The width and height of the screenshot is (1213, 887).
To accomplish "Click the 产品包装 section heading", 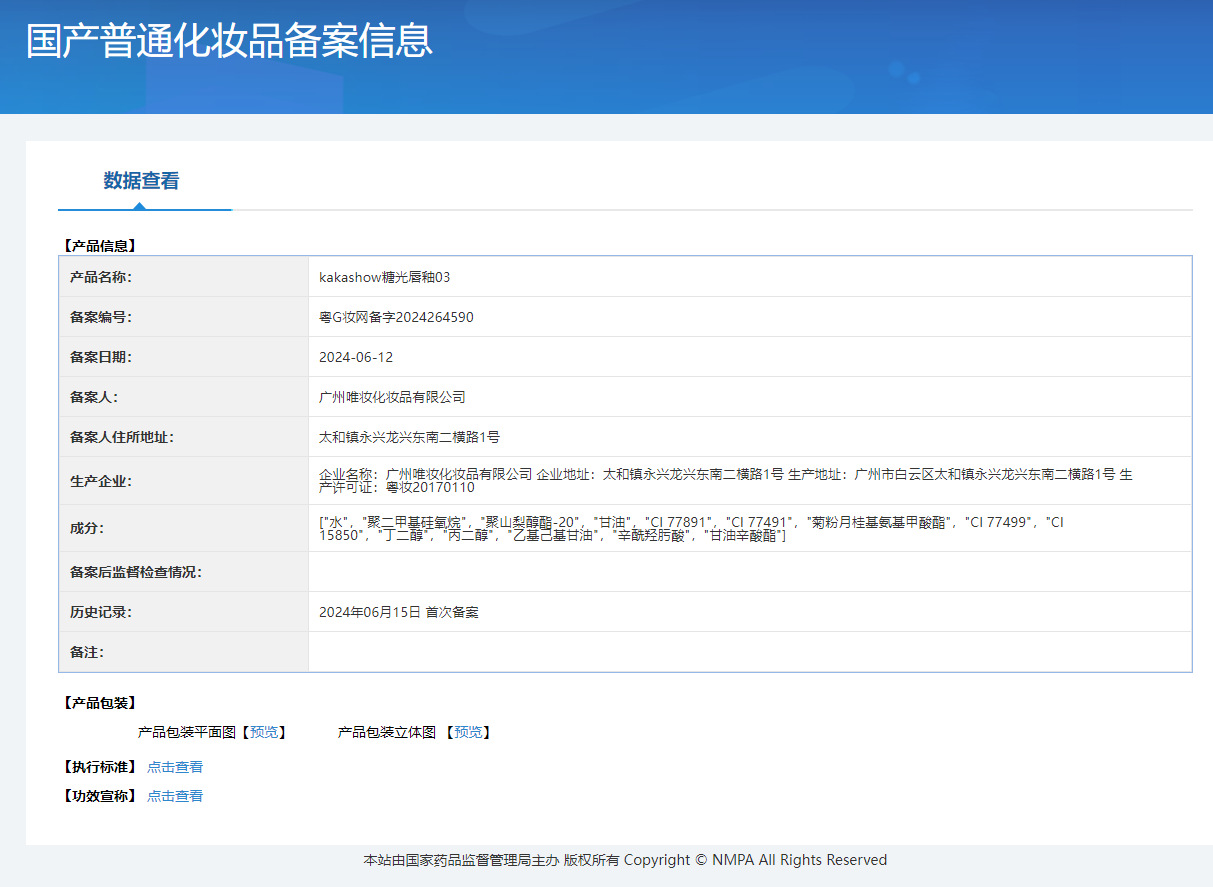I will (x=99, y=703).
